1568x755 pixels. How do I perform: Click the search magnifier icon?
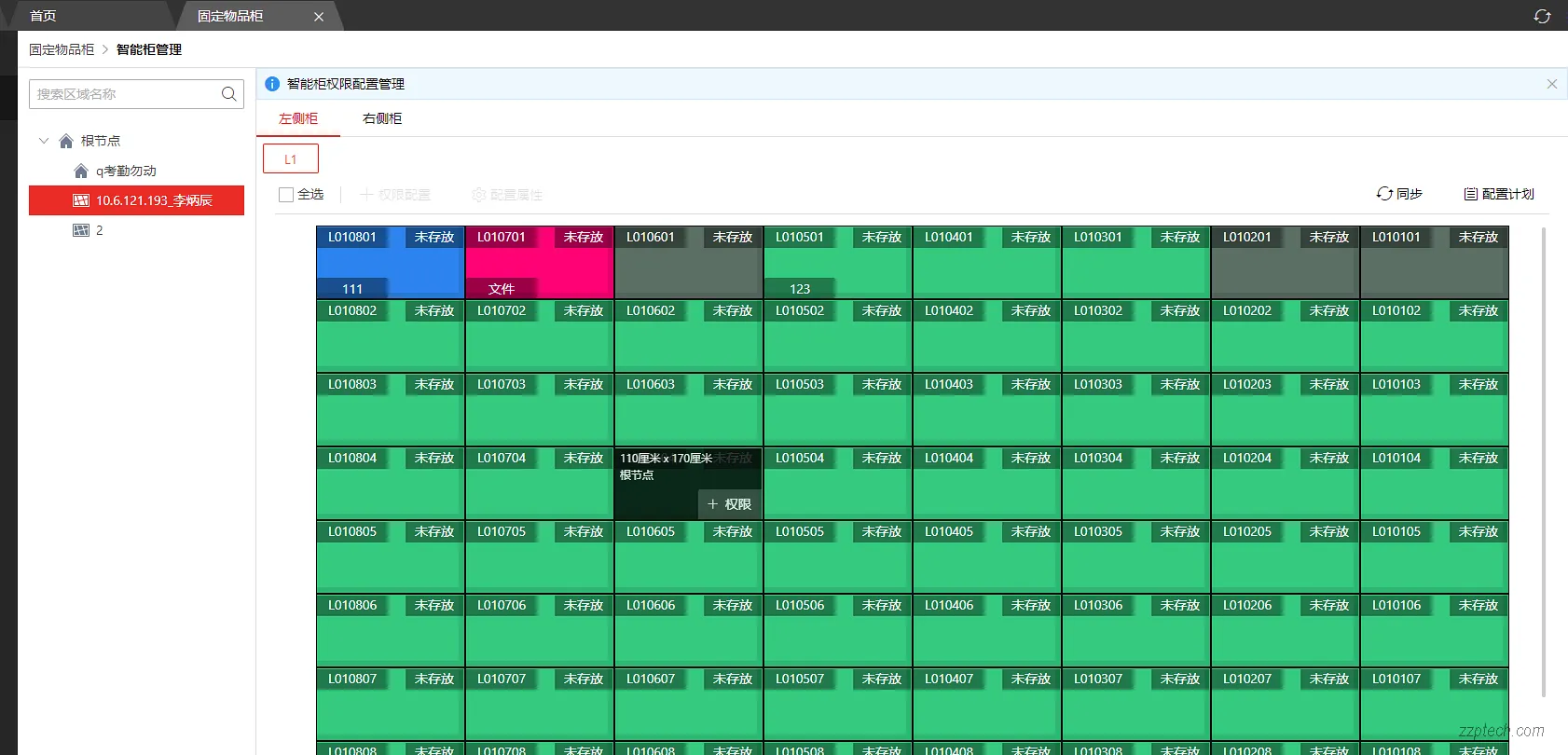[228, 94]
